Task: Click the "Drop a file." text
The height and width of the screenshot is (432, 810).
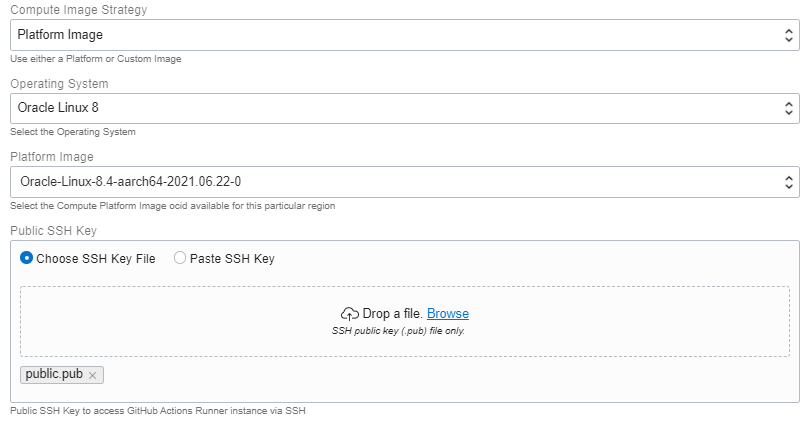Action: (393, 314)
